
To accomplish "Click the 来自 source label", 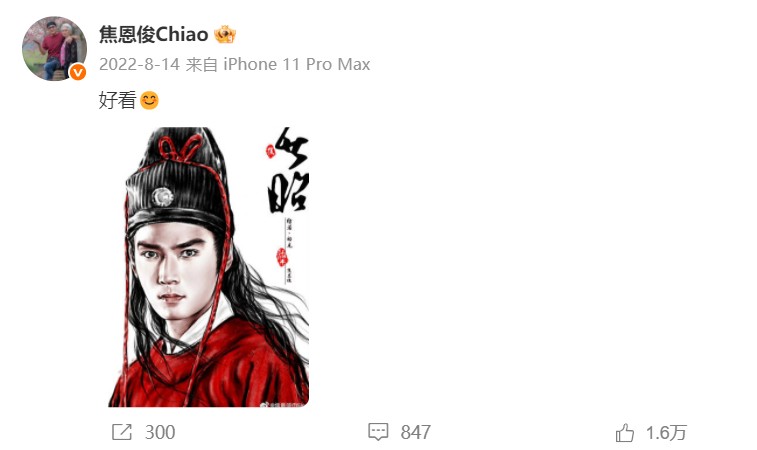I will (x=201, y=64).
